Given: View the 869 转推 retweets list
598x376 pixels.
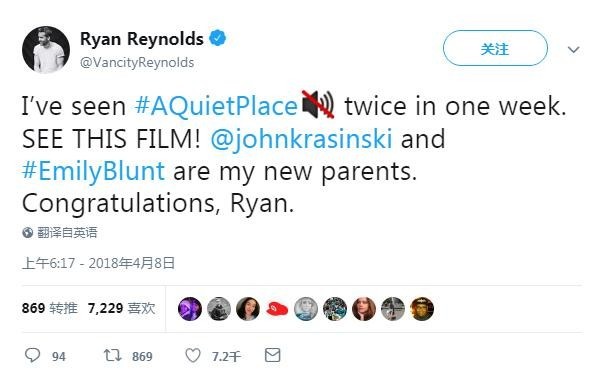Looking at the screenshot, I should (x=50, y=308).
